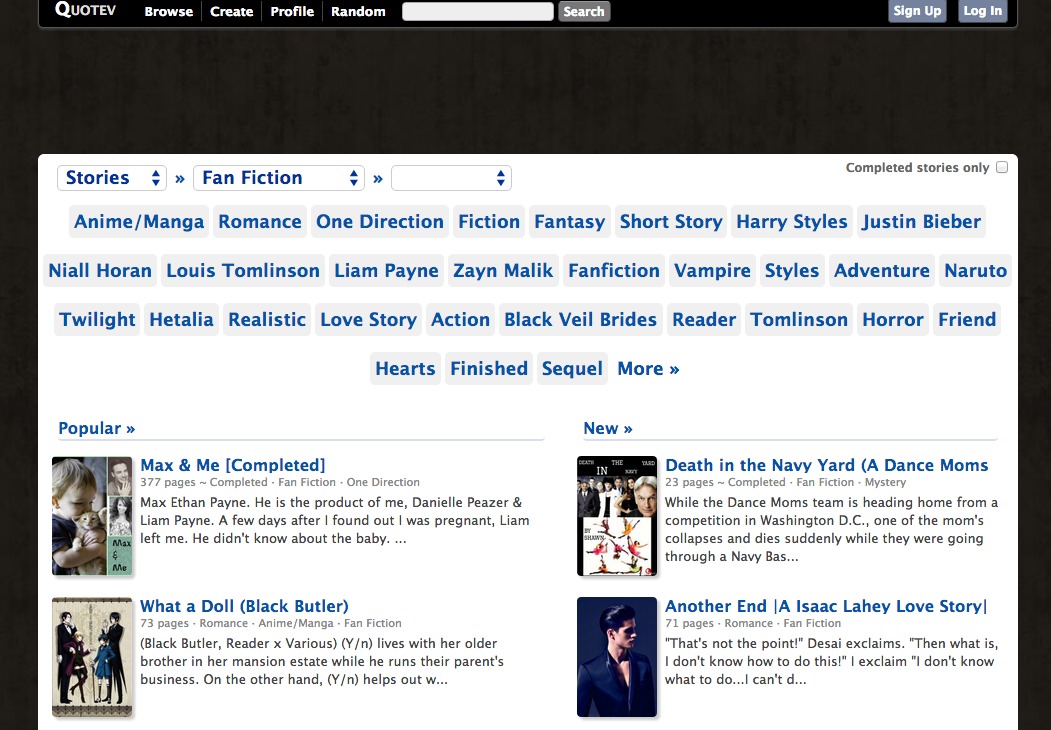The height and width of the screenshot is (730, 1051).
Task: Pick the Justin Bieber tag
Action: (921, 221)
